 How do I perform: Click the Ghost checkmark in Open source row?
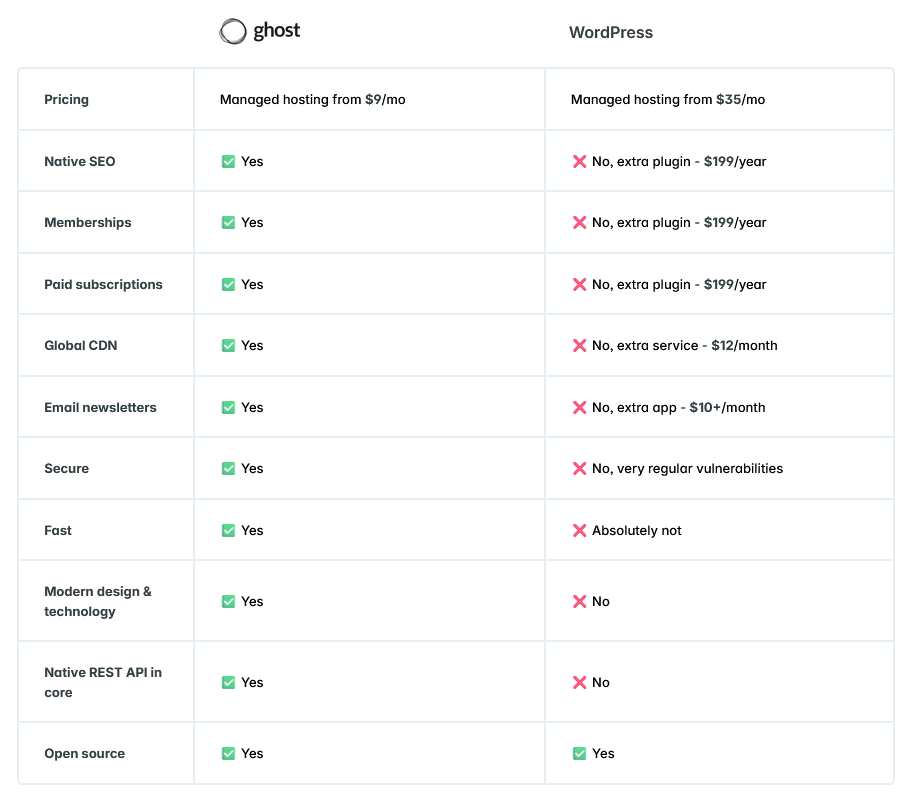pyautogui.click(x=229, y=754)
